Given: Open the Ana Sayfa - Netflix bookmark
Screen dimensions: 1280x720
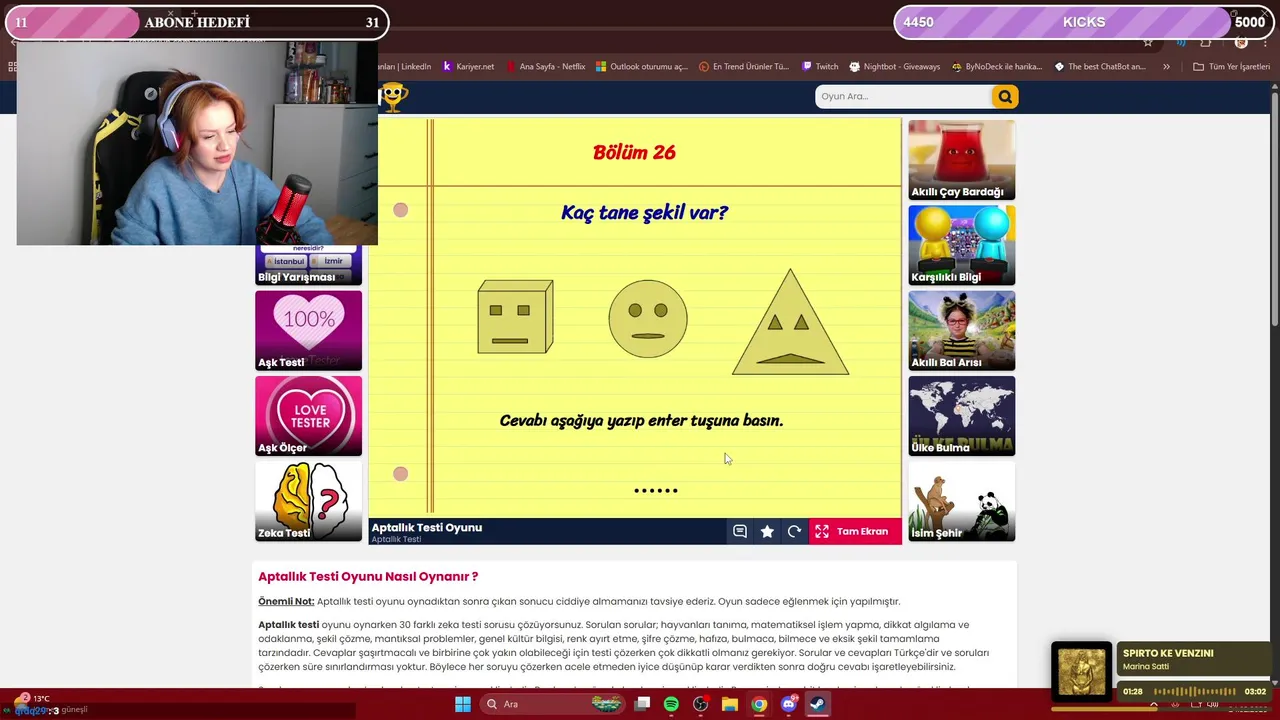Looking at the screenshot, I should [545, 67].
